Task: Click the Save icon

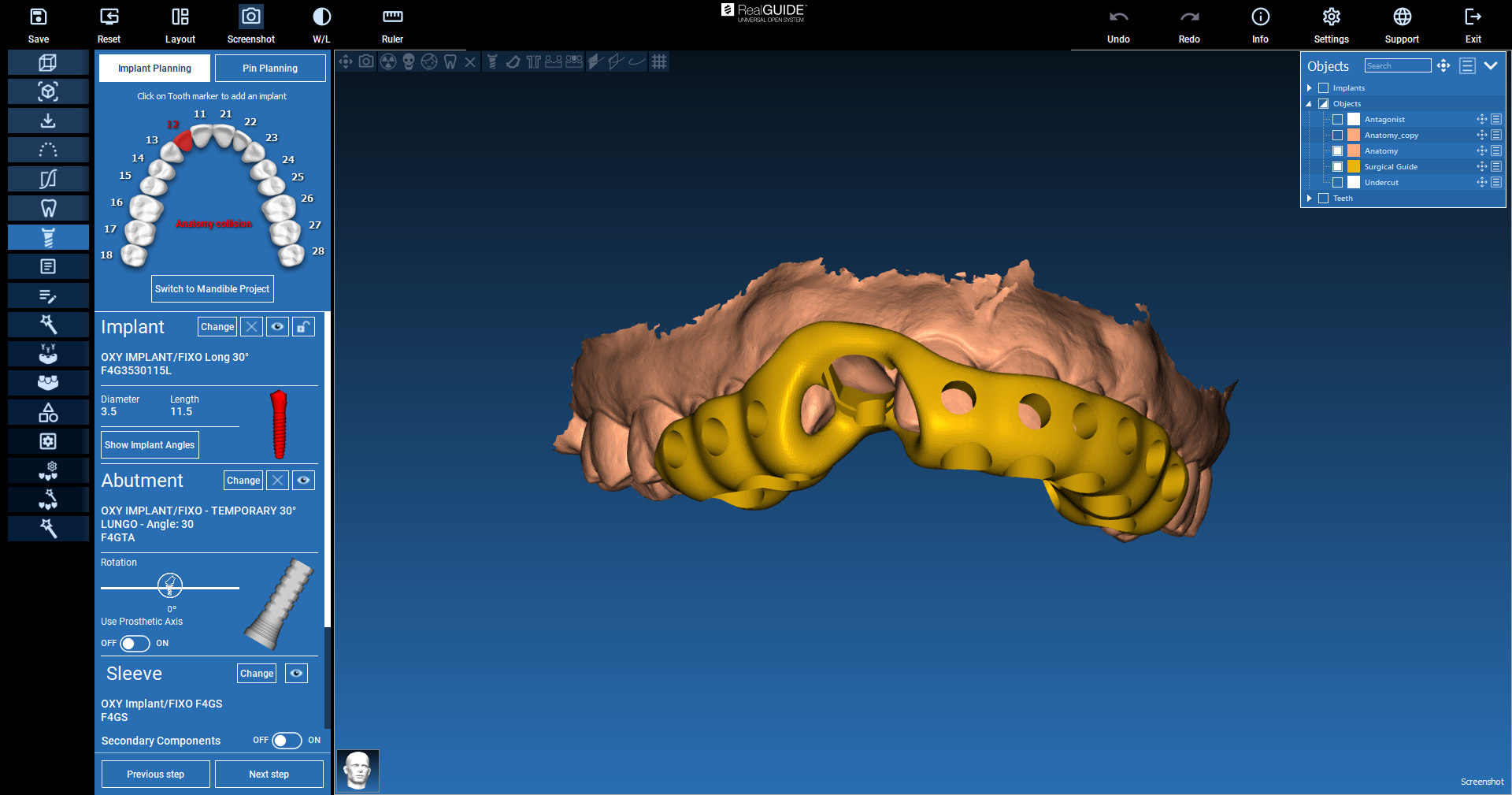Action: (x=39, y=17)
